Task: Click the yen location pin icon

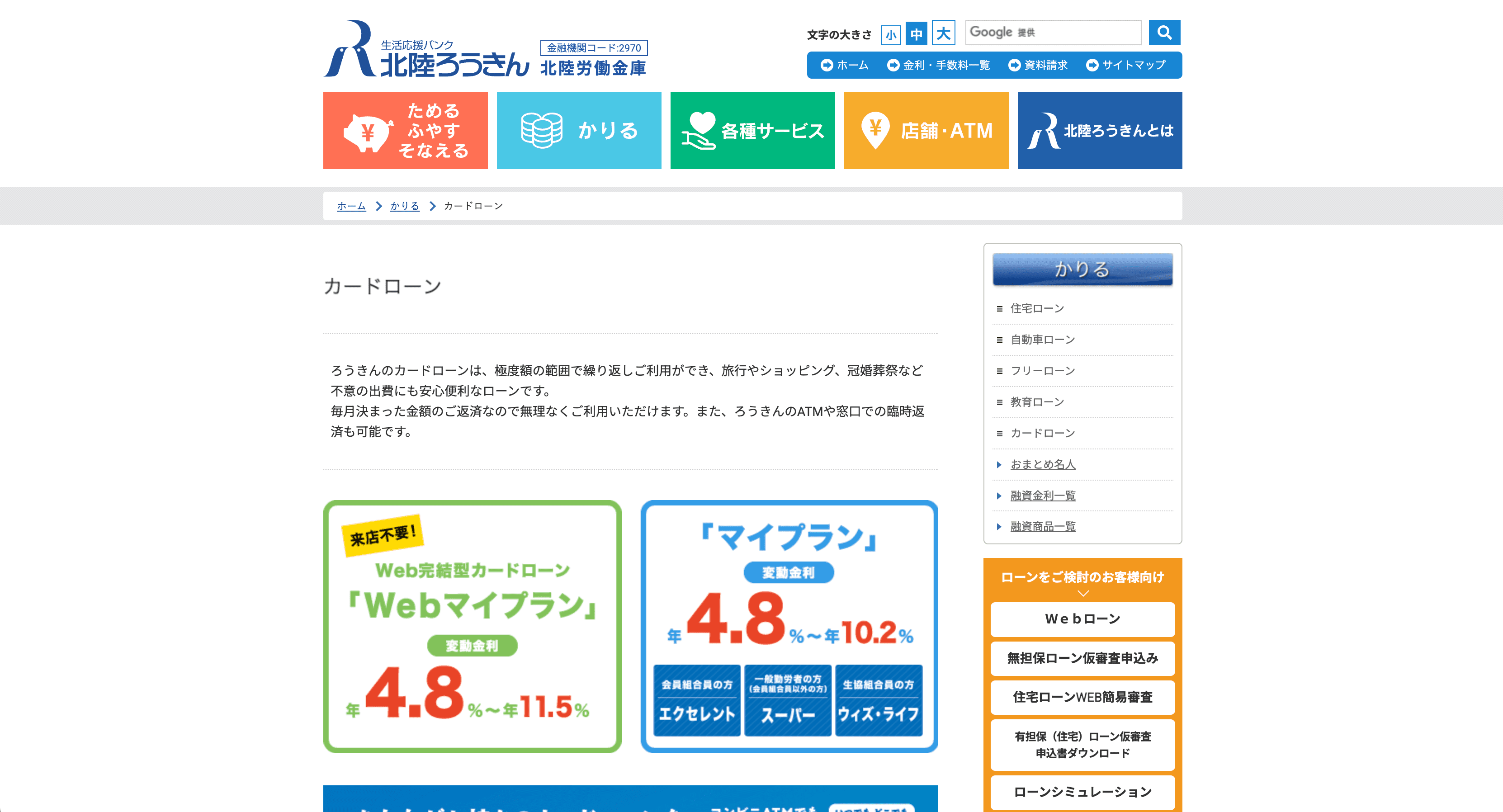Action: [875, 130]
